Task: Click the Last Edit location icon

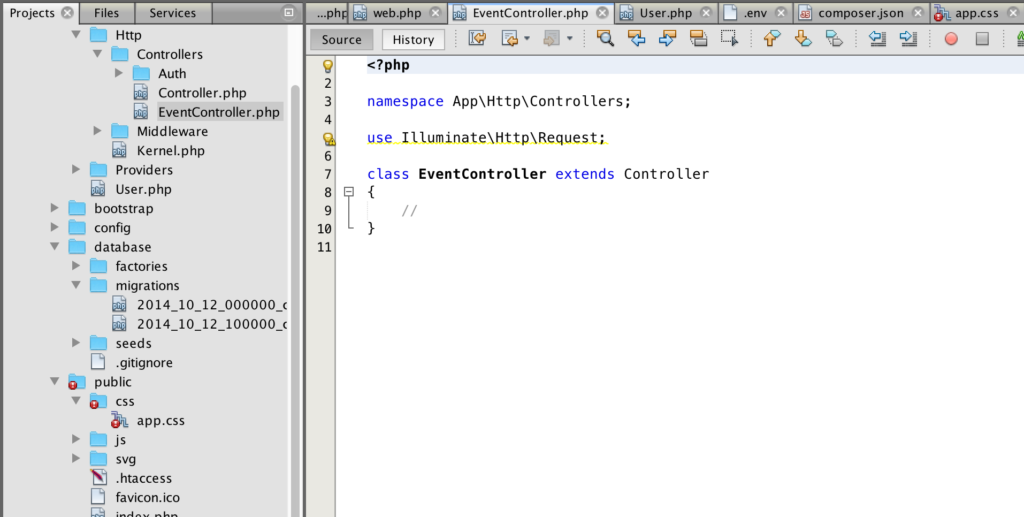Action: pos(477,39)
